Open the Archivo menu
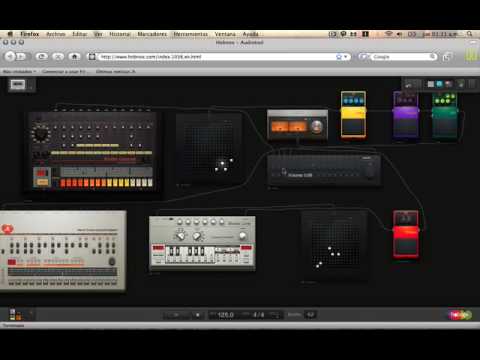The image size is (480, 360). 56,34
